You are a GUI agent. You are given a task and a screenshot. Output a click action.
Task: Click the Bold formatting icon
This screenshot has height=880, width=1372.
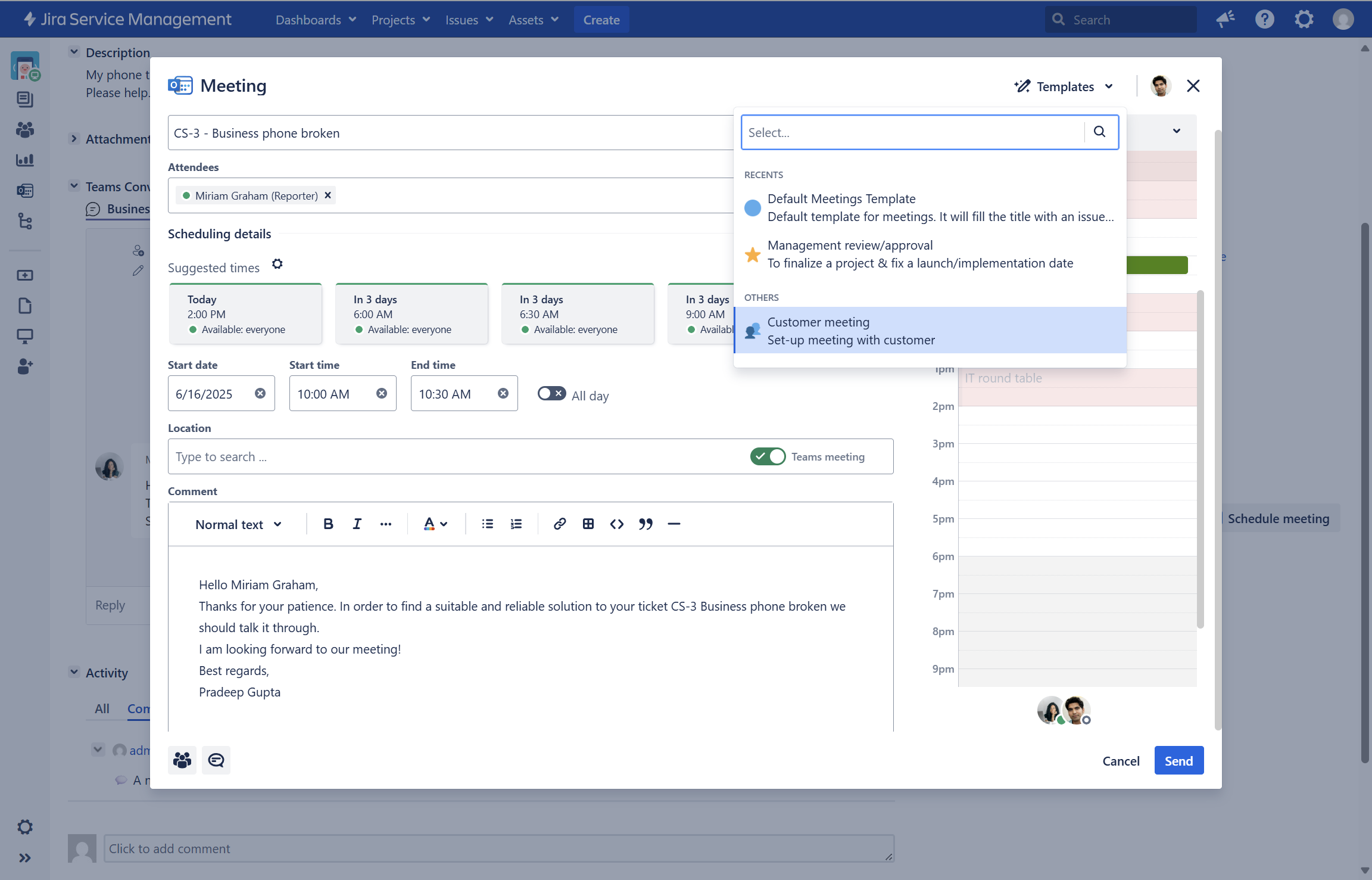pyautogui.click(x=328, y=524)
